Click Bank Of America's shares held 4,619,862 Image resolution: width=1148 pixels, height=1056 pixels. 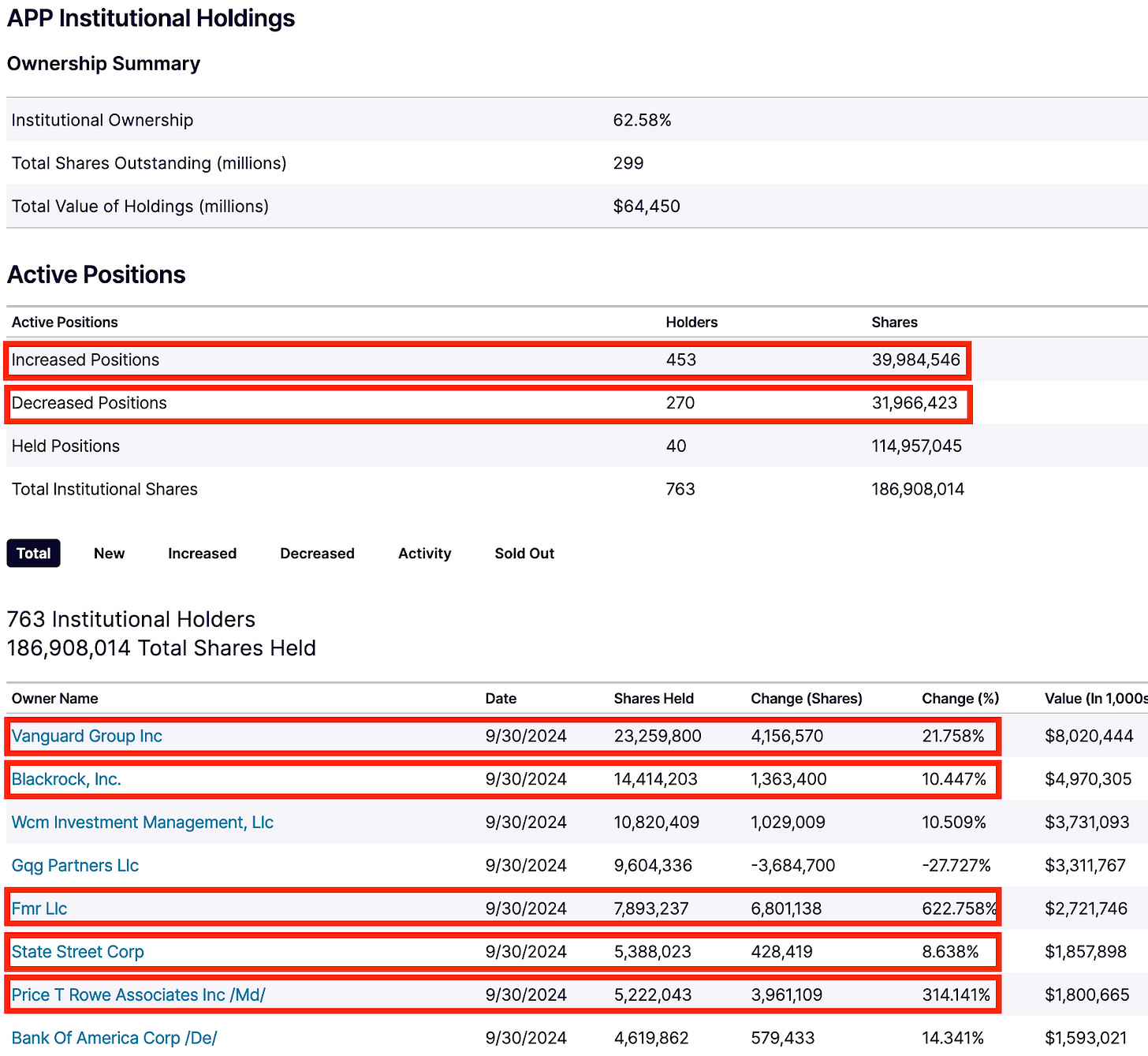[651, 1038]
